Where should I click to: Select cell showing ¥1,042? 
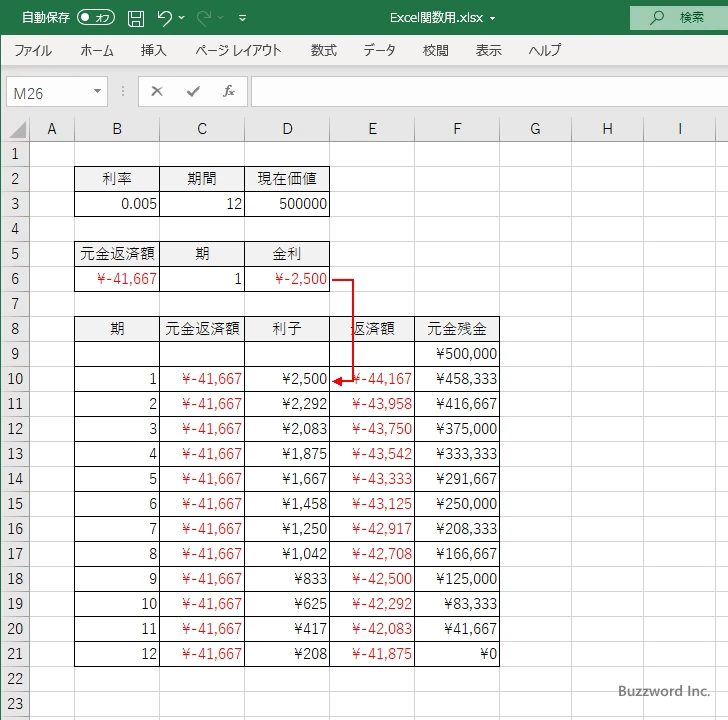287,554
